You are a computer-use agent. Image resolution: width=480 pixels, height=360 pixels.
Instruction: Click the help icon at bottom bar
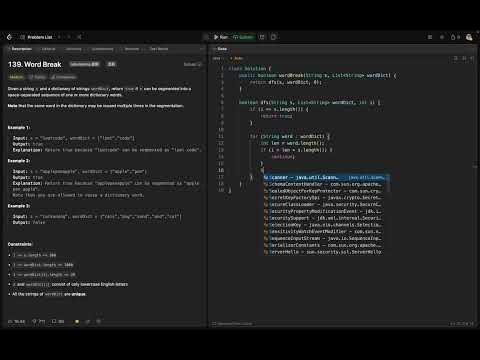coord(99,321)
